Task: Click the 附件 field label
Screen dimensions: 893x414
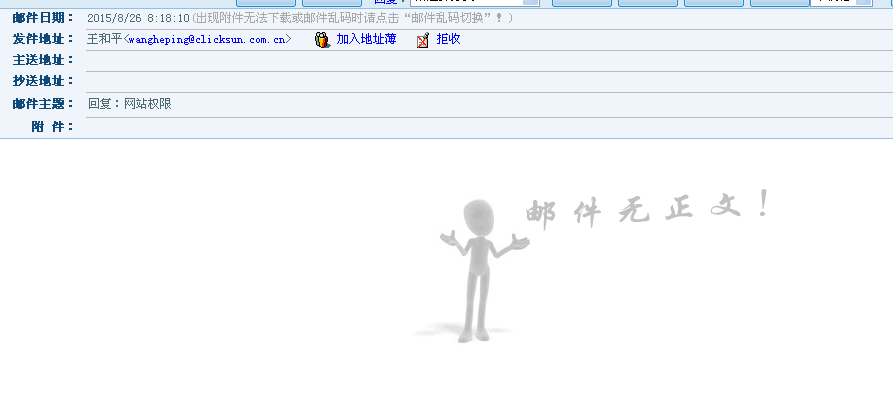Action: pos(52,126)
